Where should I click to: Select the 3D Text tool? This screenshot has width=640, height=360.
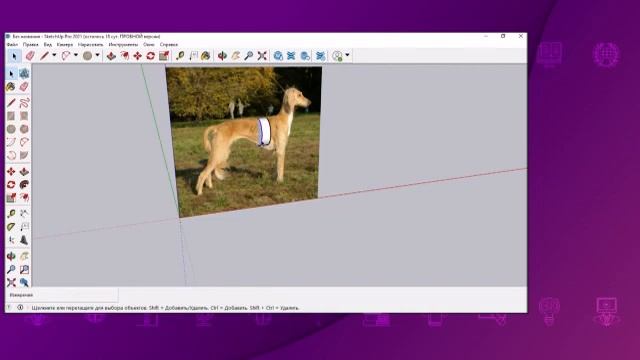[24, 240]
